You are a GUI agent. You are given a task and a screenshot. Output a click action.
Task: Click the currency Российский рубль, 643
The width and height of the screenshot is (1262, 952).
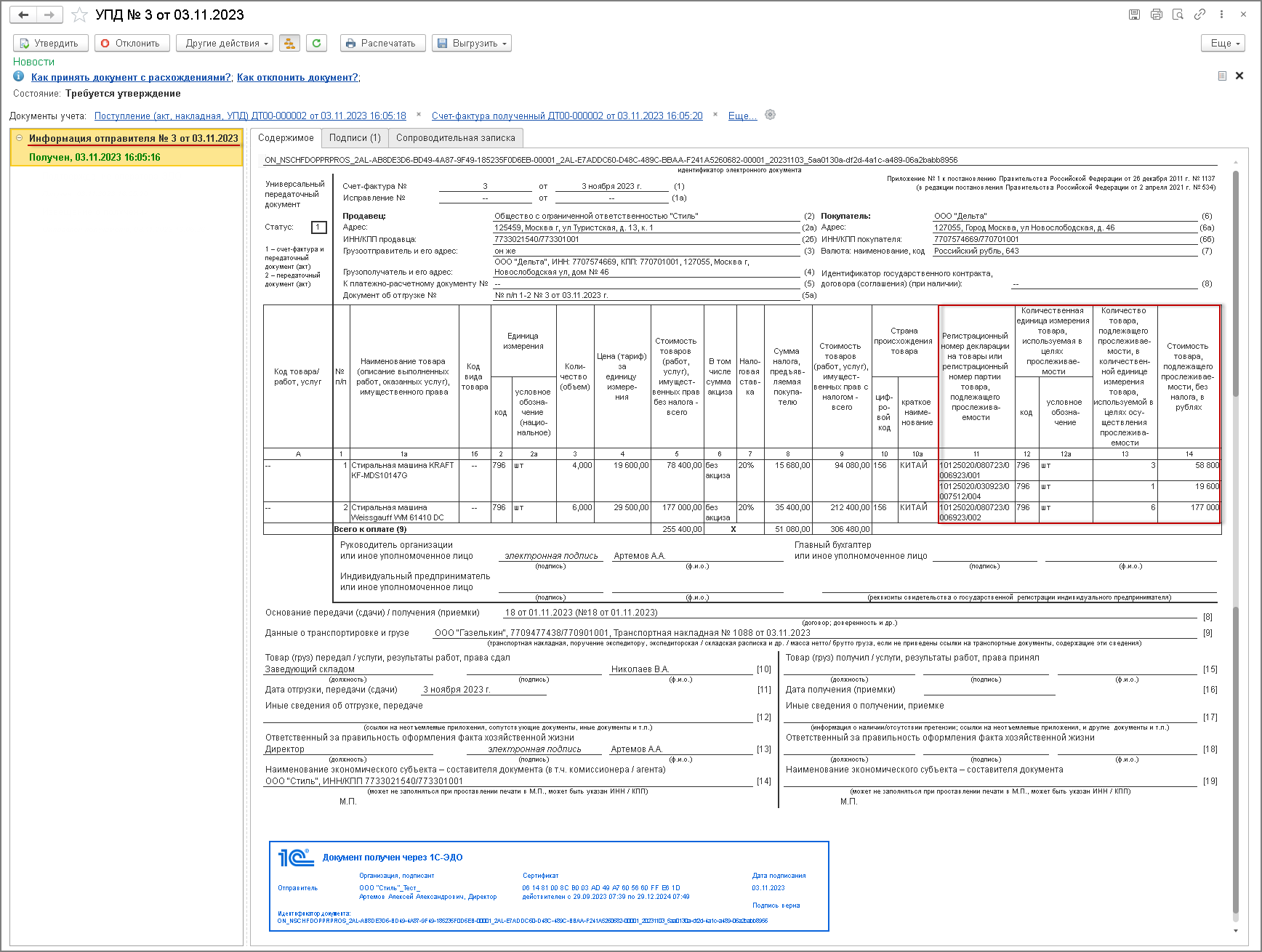click(1065, 251)
